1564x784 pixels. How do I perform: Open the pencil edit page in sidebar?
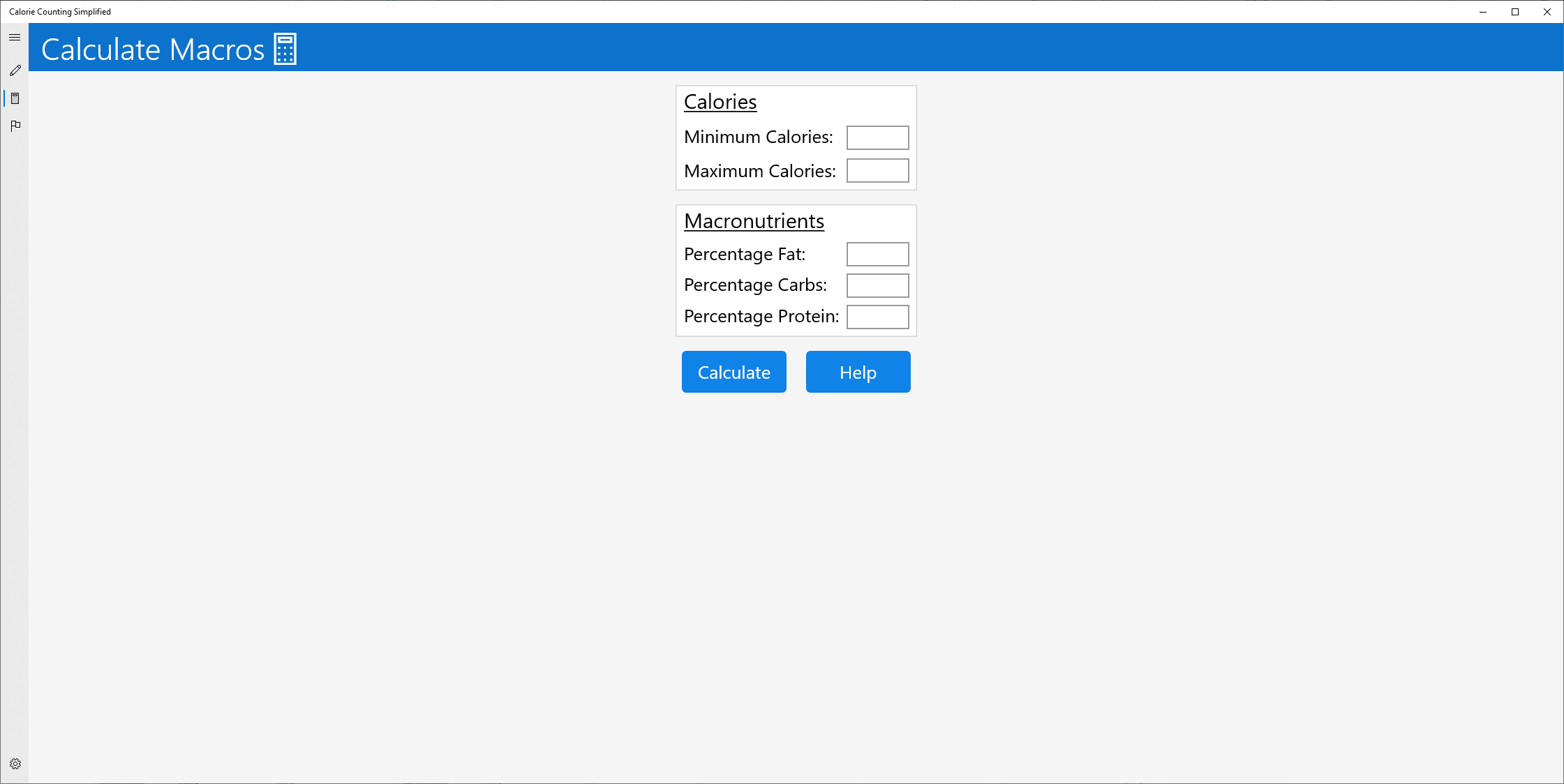pyautogui.click(x=15, y=70)
